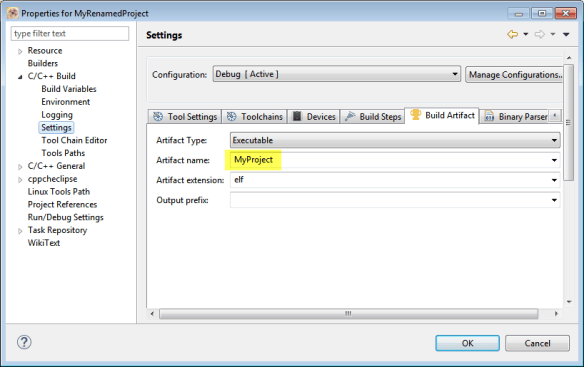Click the forward navigation arrow icon
Image resolution: width=584 pixels, height=367 pixels.
539,34
